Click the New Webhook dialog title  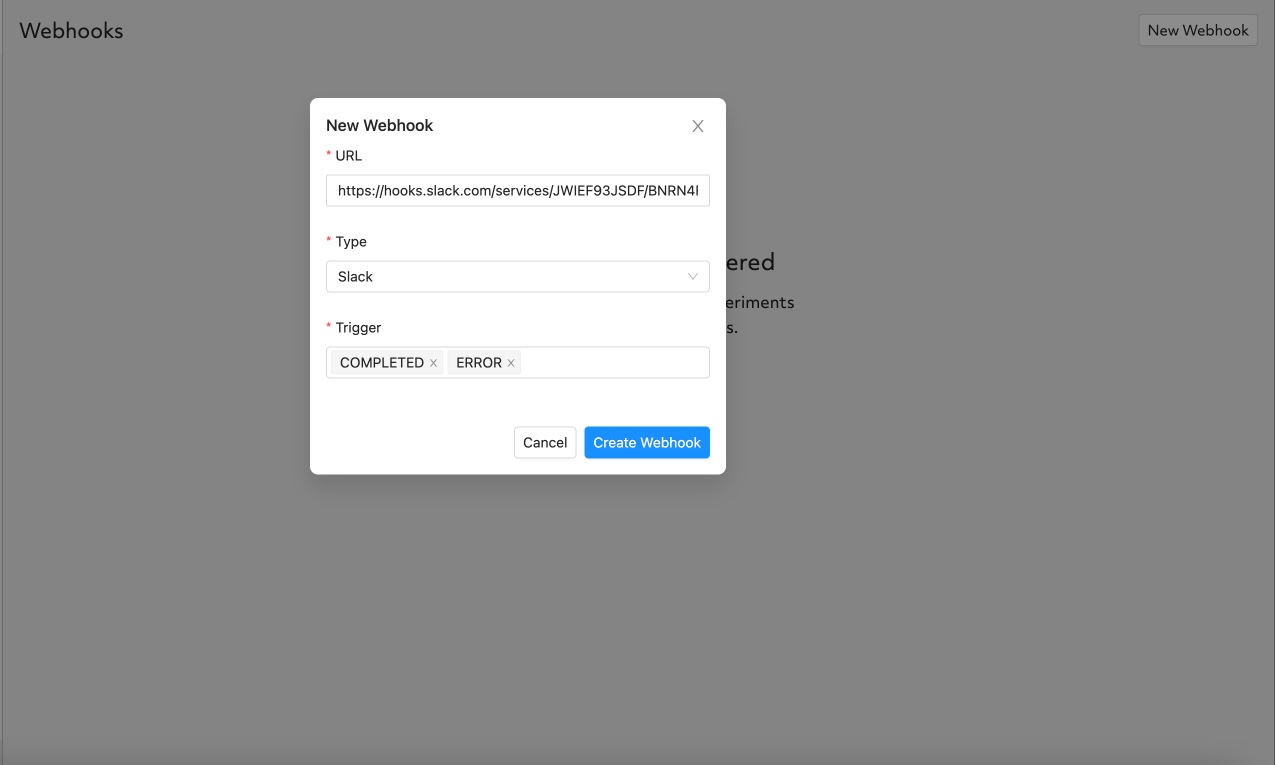click(x=380, y=126)
